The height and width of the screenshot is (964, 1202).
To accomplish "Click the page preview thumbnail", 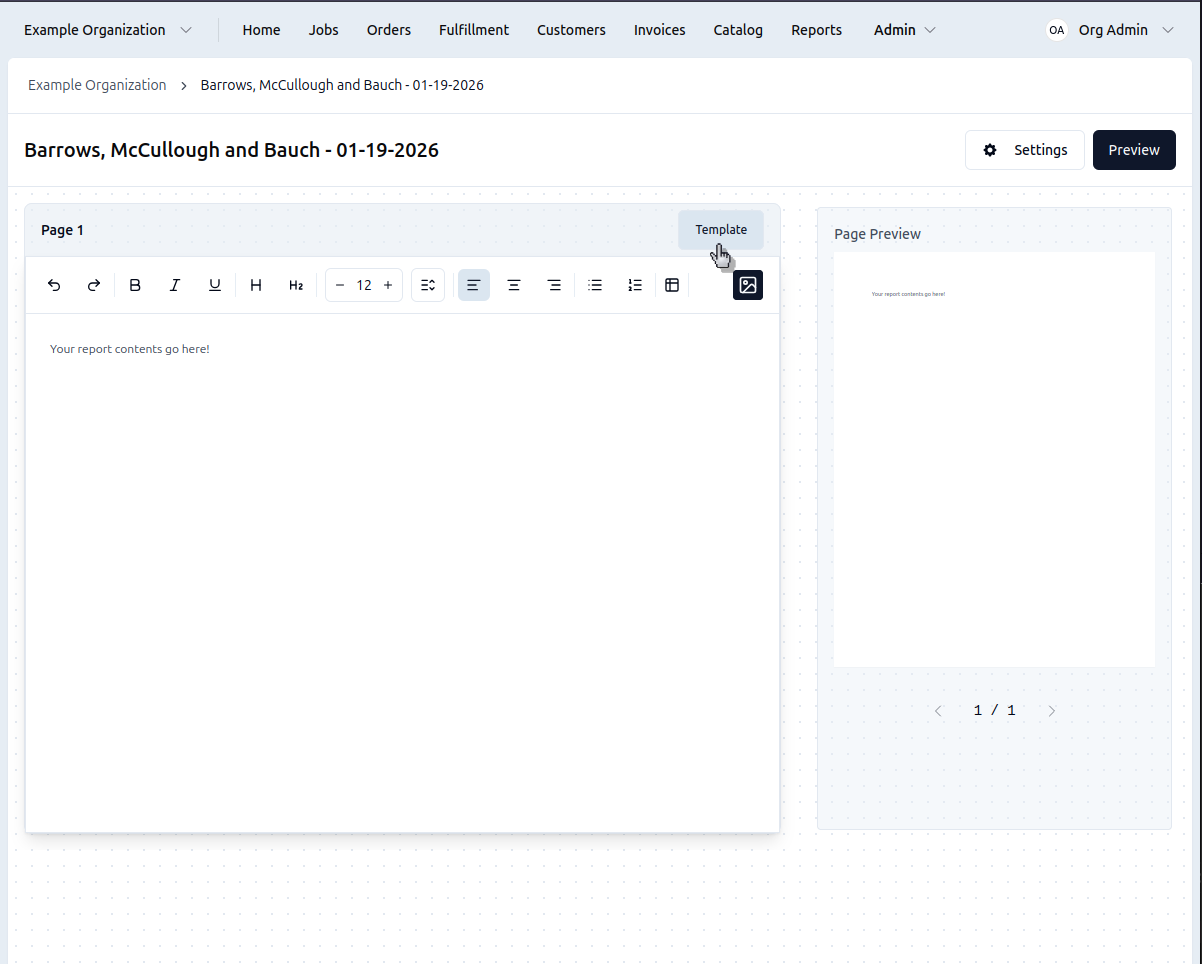I will [994, 459].
